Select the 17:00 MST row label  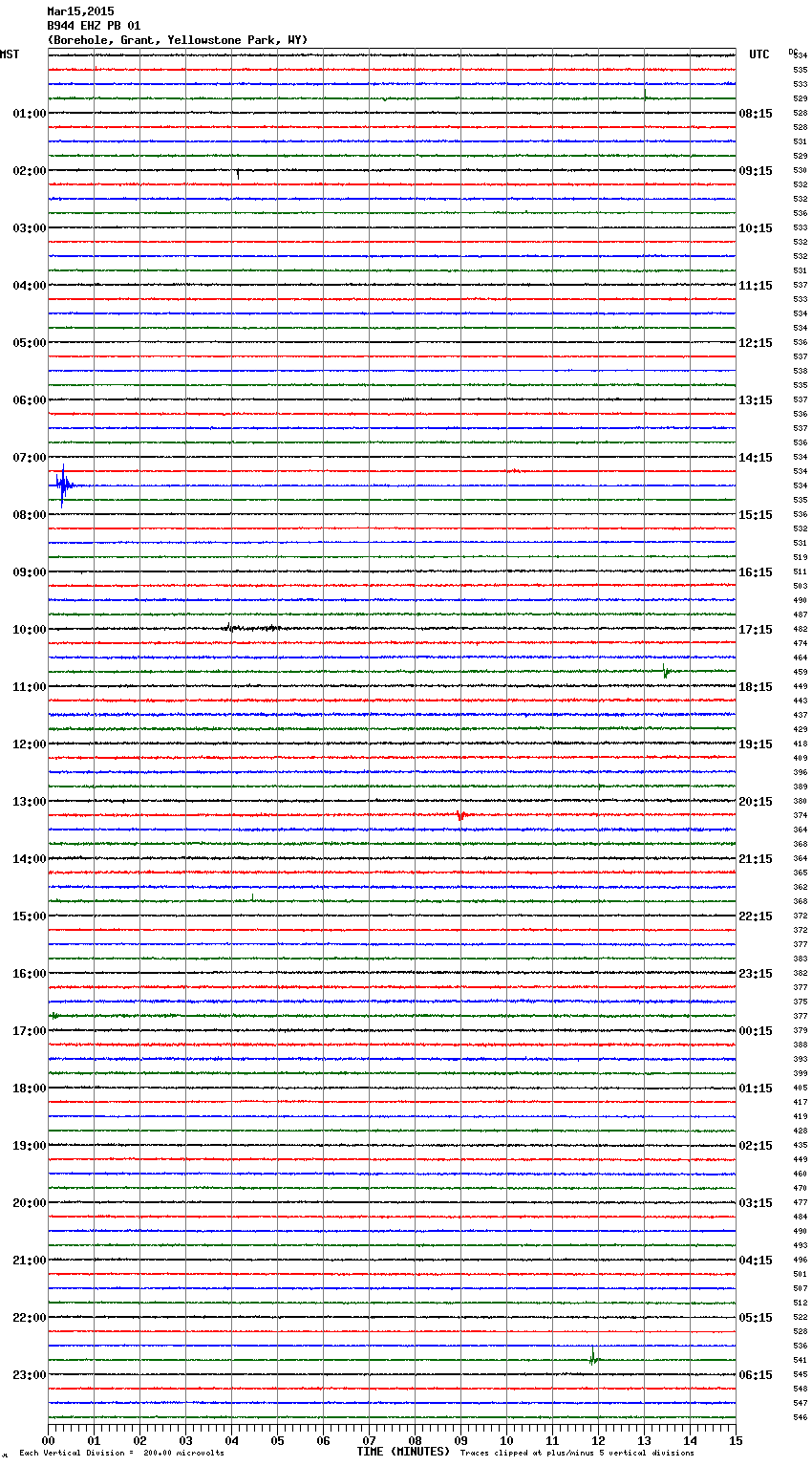(30, 1031)
